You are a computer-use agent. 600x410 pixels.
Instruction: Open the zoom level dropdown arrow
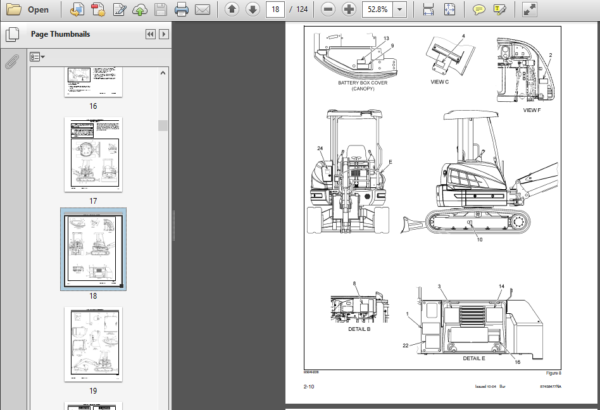(x=399, y=9)
